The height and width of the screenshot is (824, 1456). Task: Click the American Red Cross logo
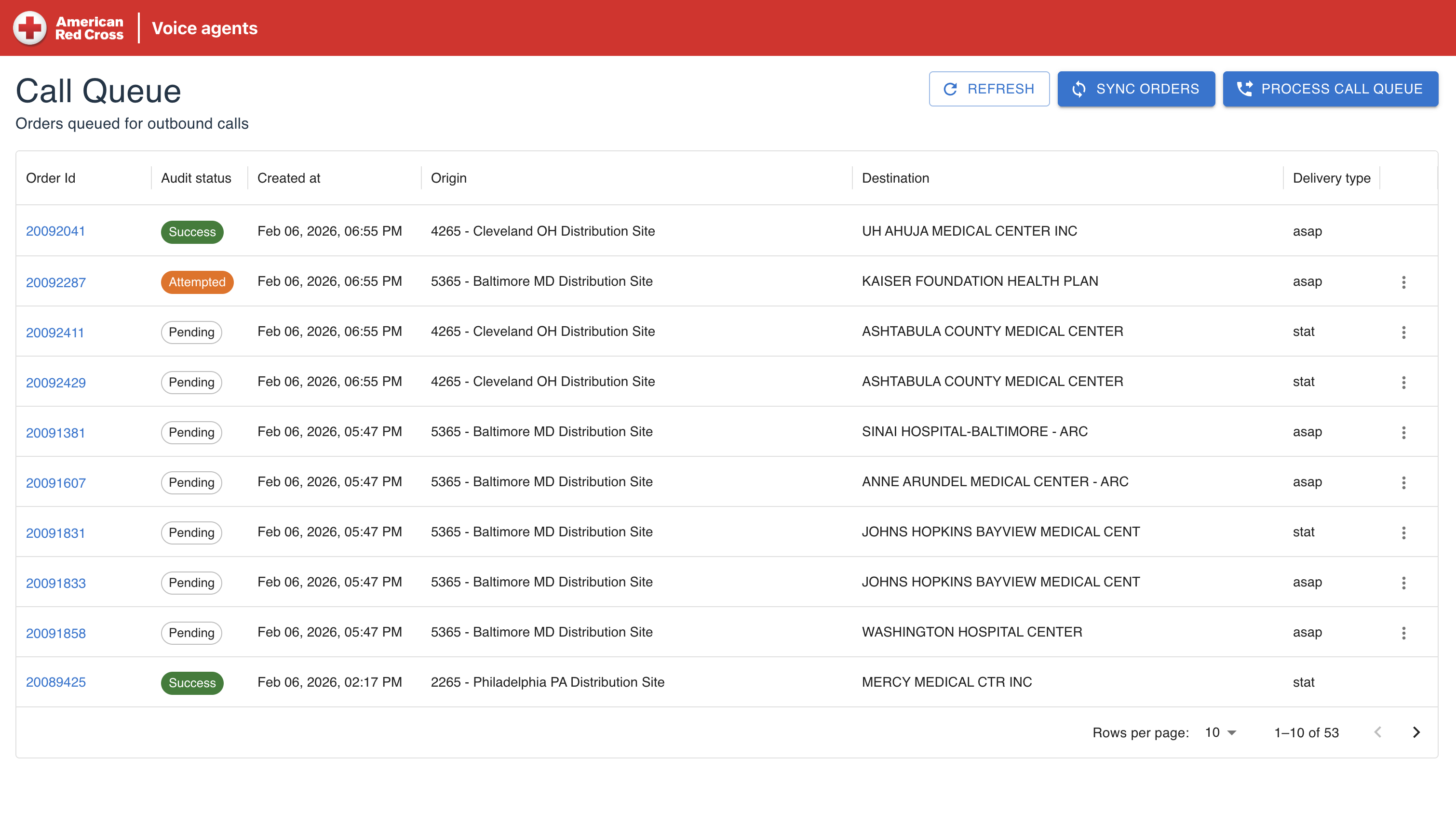click(68, 28)
